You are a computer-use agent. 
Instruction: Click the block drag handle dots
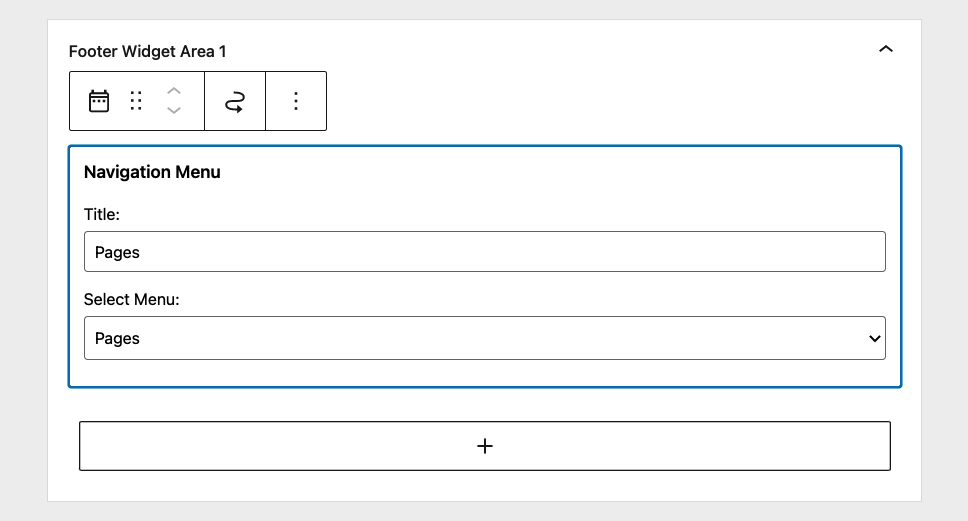point(136,101)
